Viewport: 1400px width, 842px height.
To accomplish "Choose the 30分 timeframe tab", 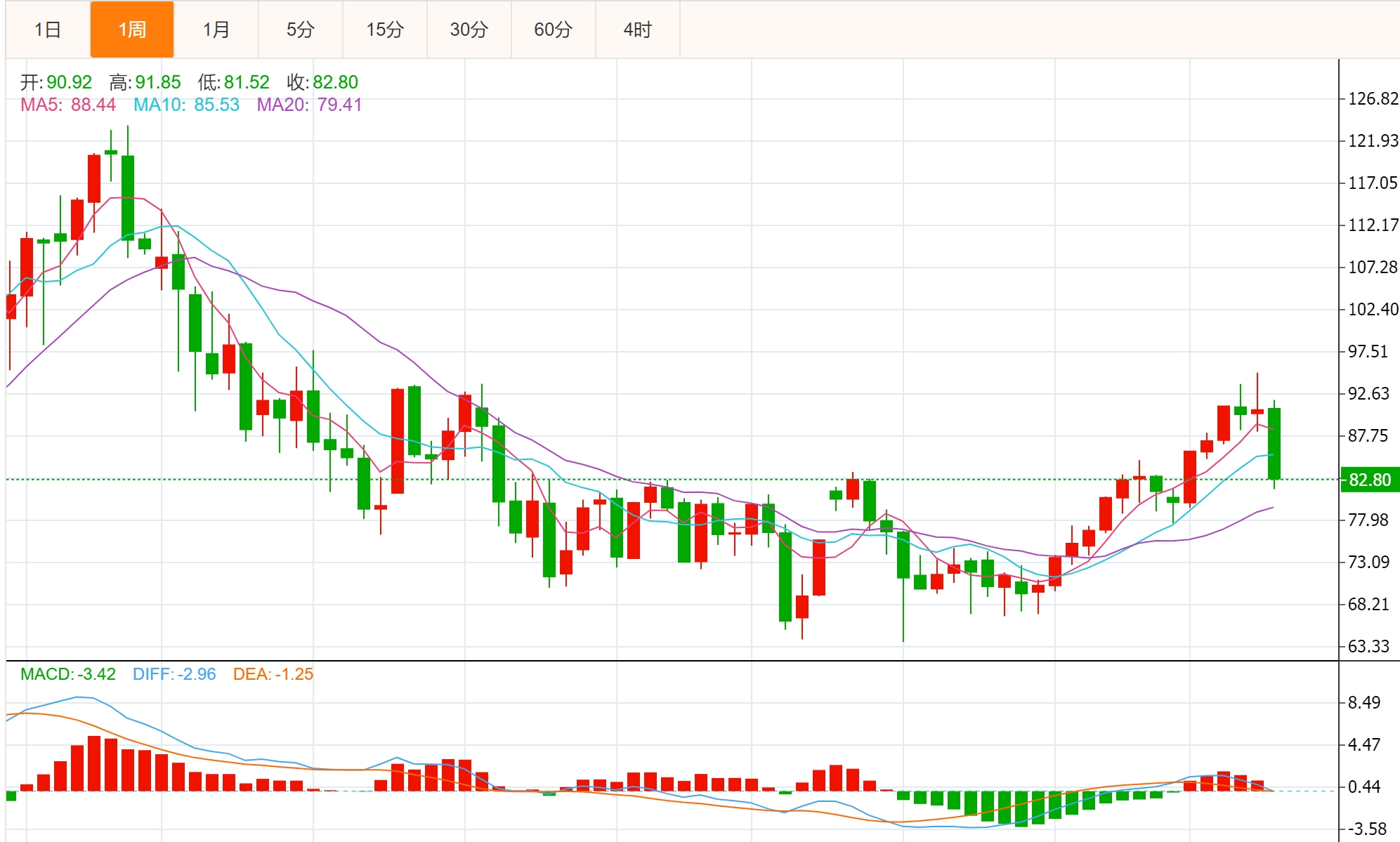I will pos(469,29).
